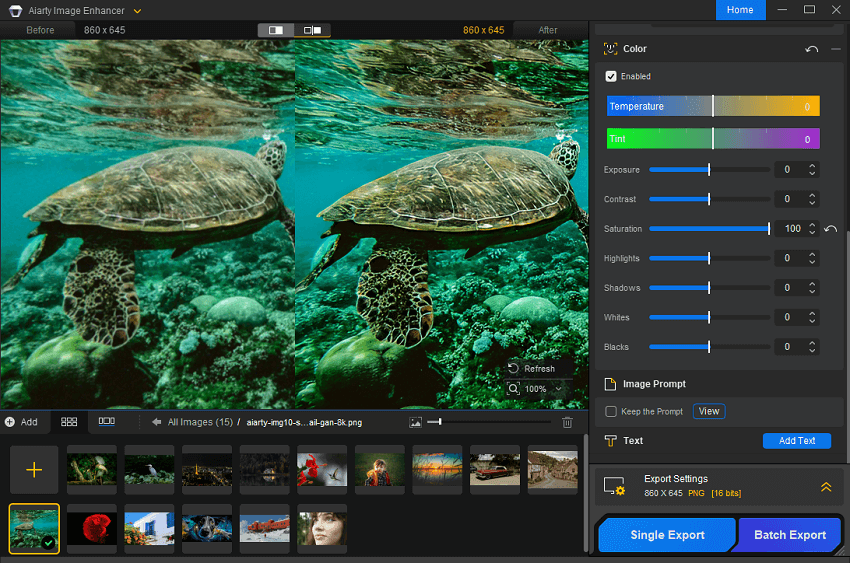Screen dimensions: 850x563
Task: Select the white heron thumbnail
Action: [149, 469]
